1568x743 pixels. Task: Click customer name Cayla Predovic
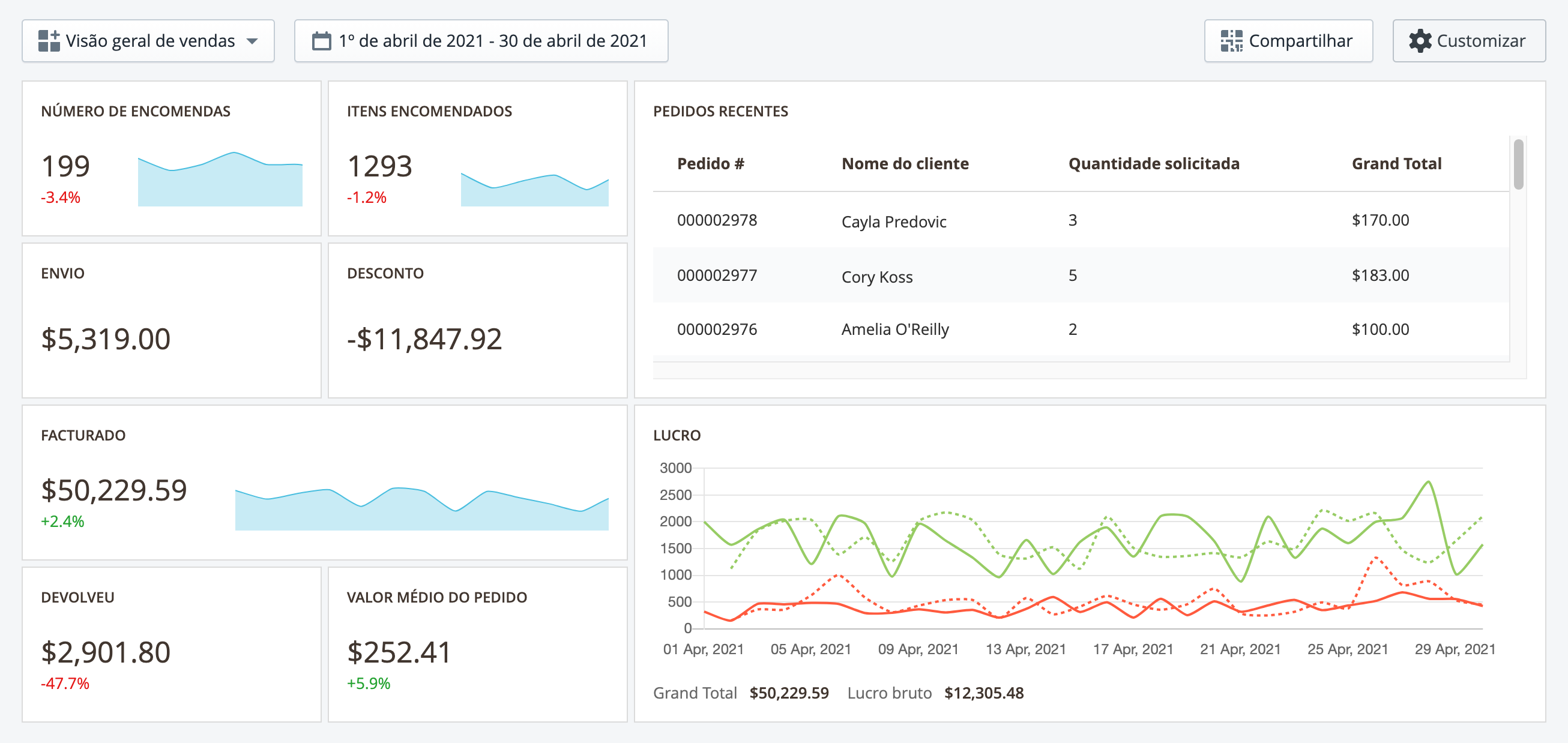point(894,221)
